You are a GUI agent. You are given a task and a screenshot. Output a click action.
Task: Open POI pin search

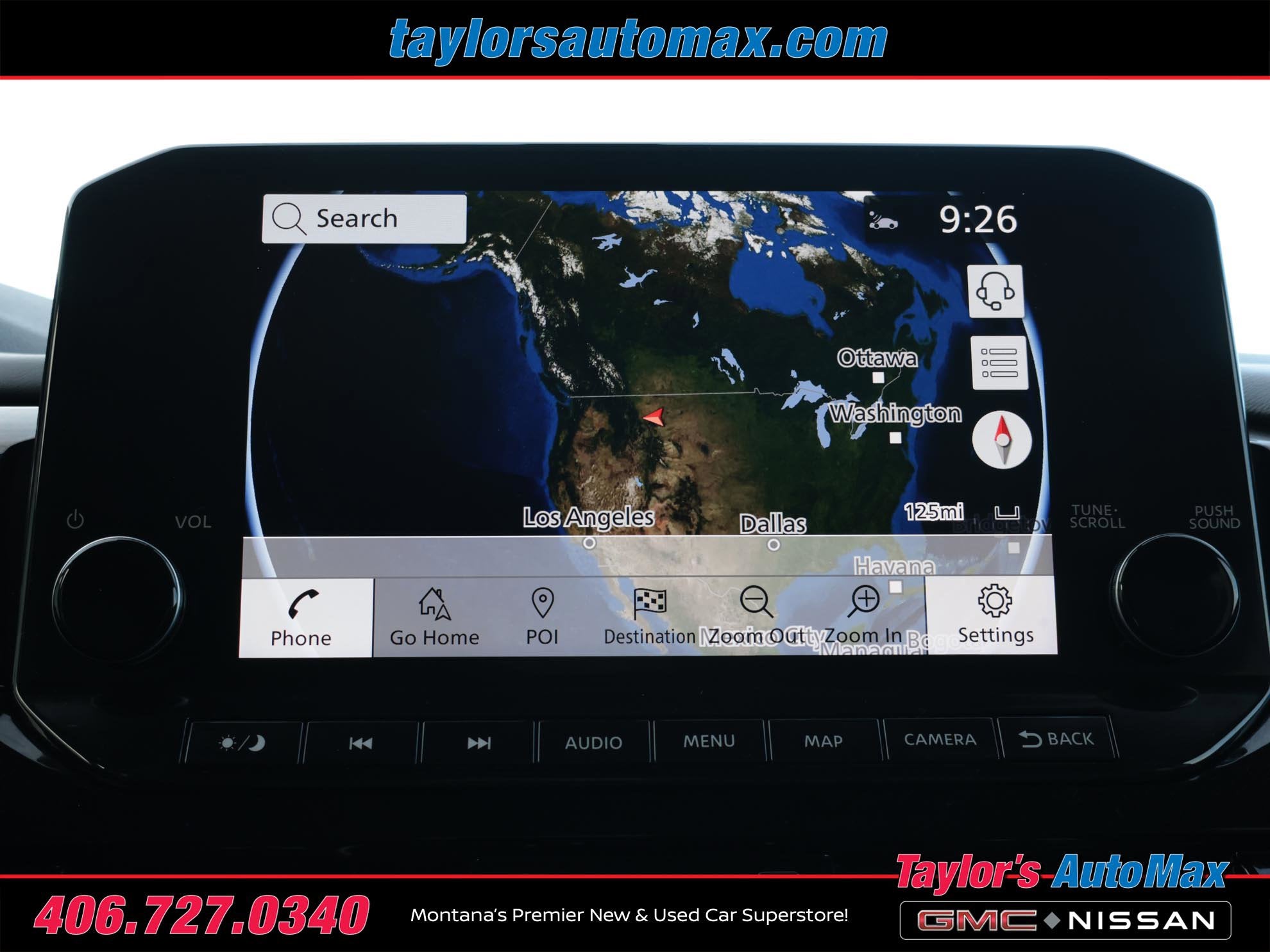[542, 617]
